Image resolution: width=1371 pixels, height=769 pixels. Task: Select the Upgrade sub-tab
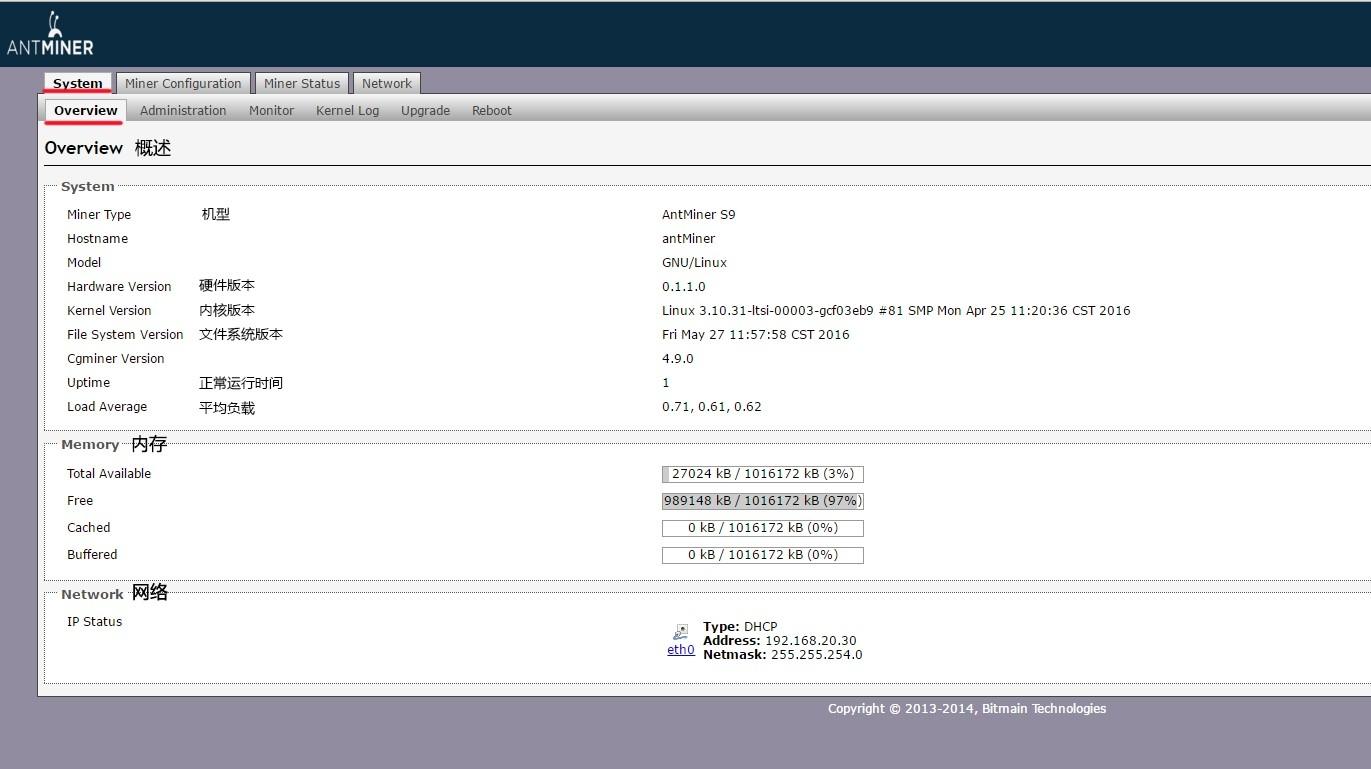tap(425, 110)
